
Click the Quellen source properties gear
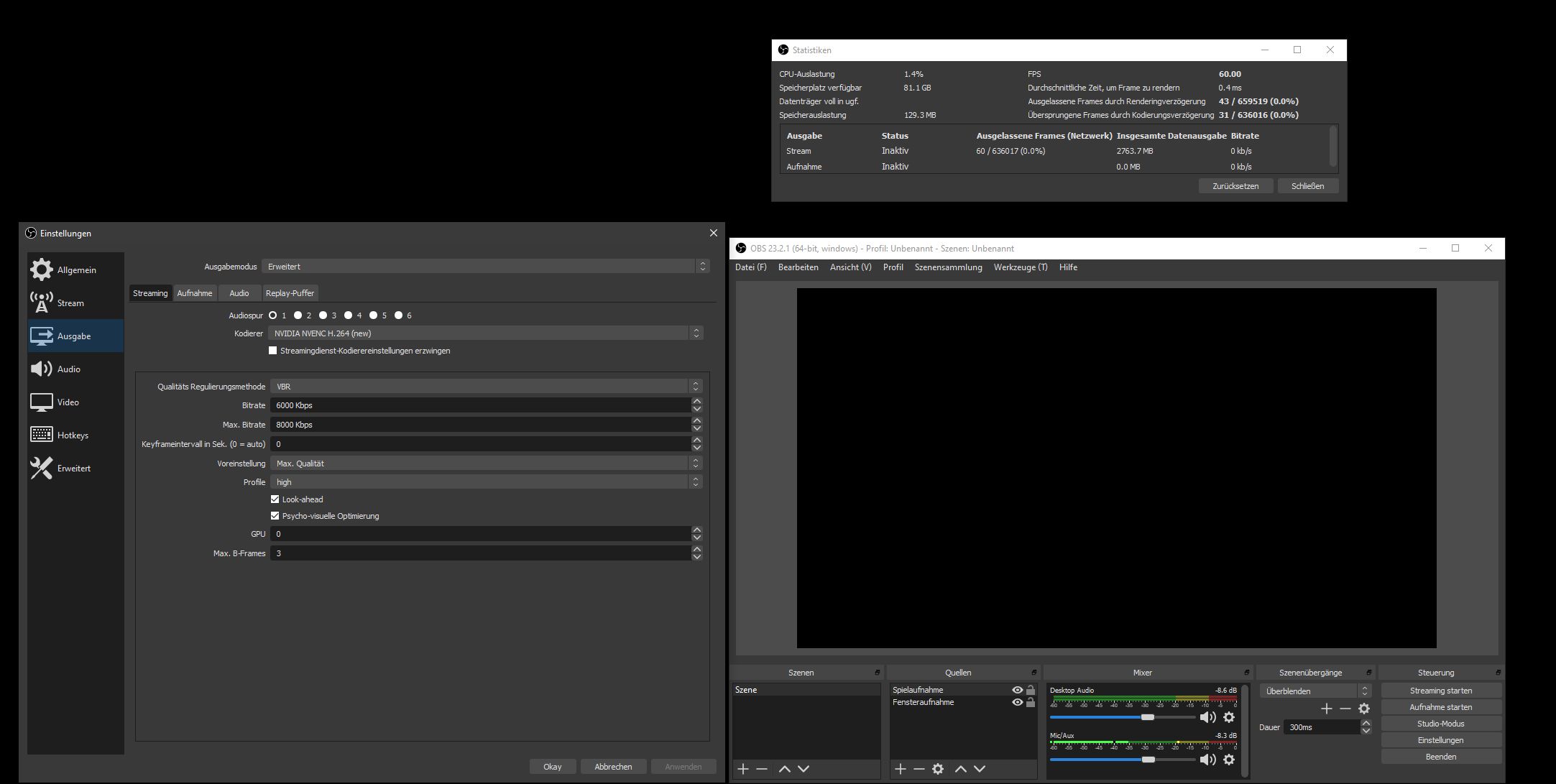[x=938, y=769]
